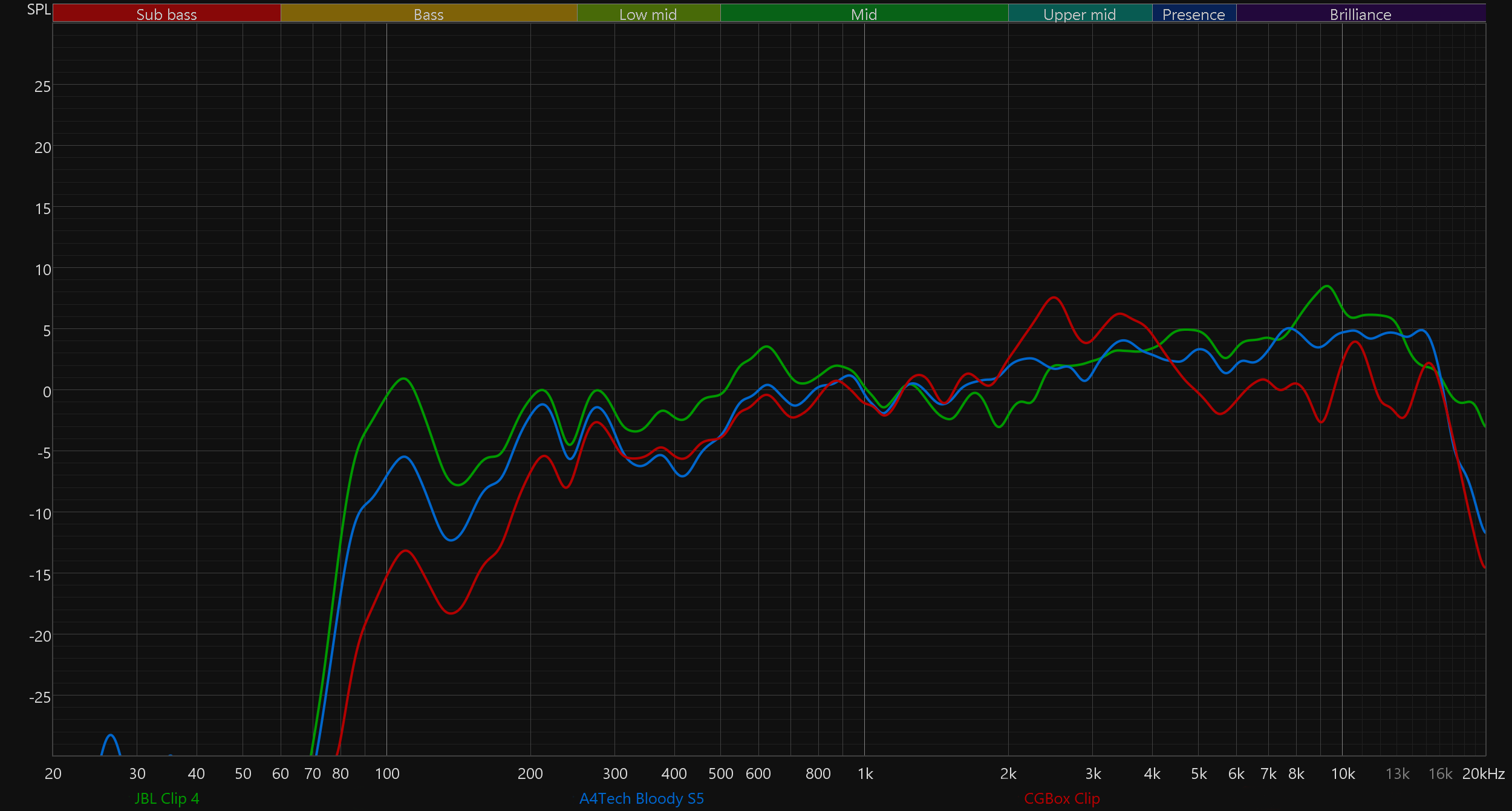Click the Brilliance band header
This screenshot has width=1512, height=811.
coord(1360,14)
